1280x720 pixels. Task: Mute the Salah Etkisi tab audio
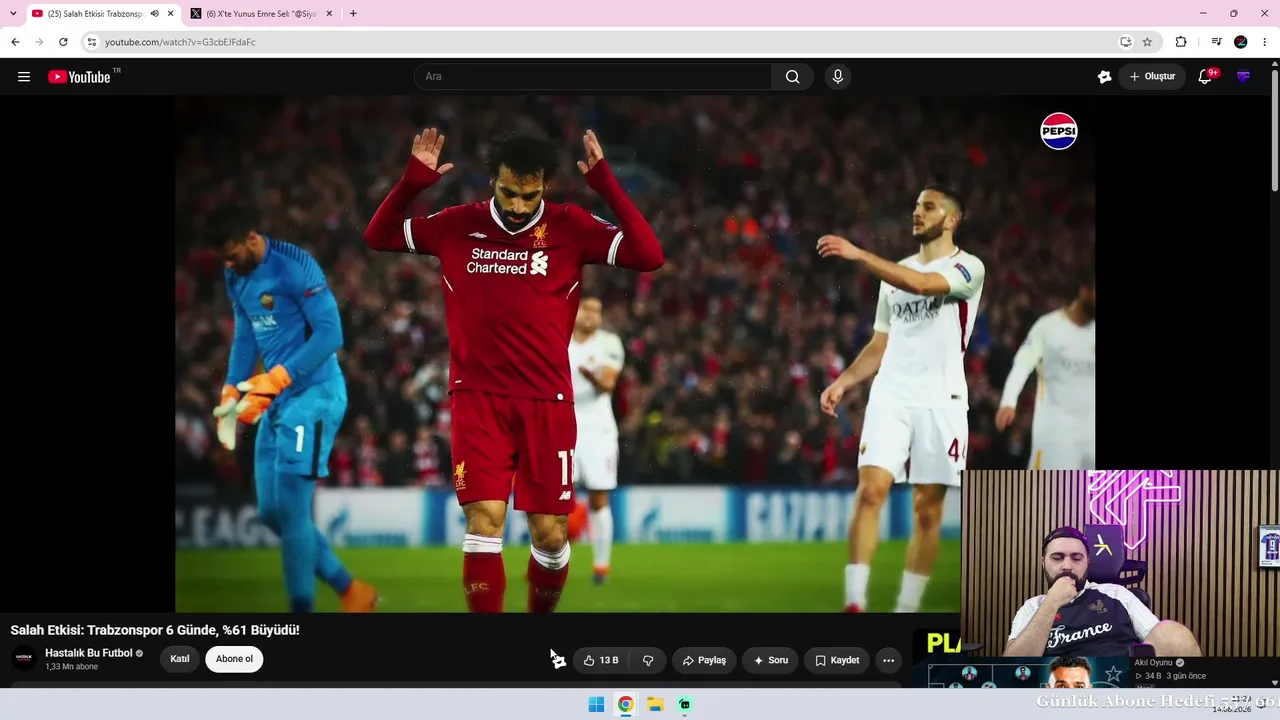154,14
